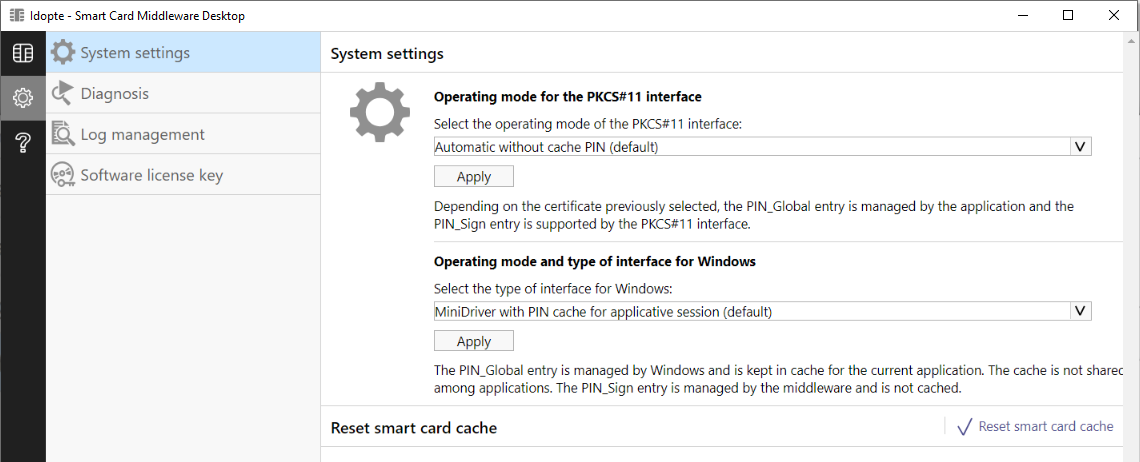Screen dimensions: 1140x462
Task: Select the gear settings sidebar icon
Action: pos(23,97)
